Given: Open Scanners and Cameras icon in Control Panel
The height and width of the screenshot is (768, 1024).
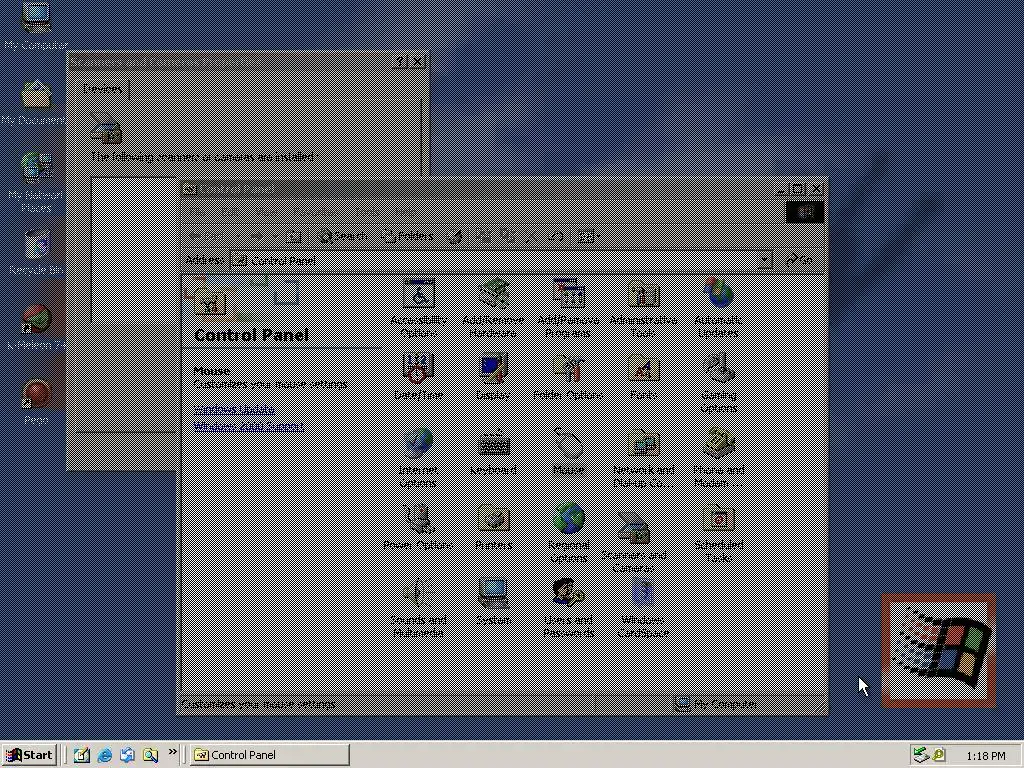Looking at the screenshot, I should pos(633,543).
